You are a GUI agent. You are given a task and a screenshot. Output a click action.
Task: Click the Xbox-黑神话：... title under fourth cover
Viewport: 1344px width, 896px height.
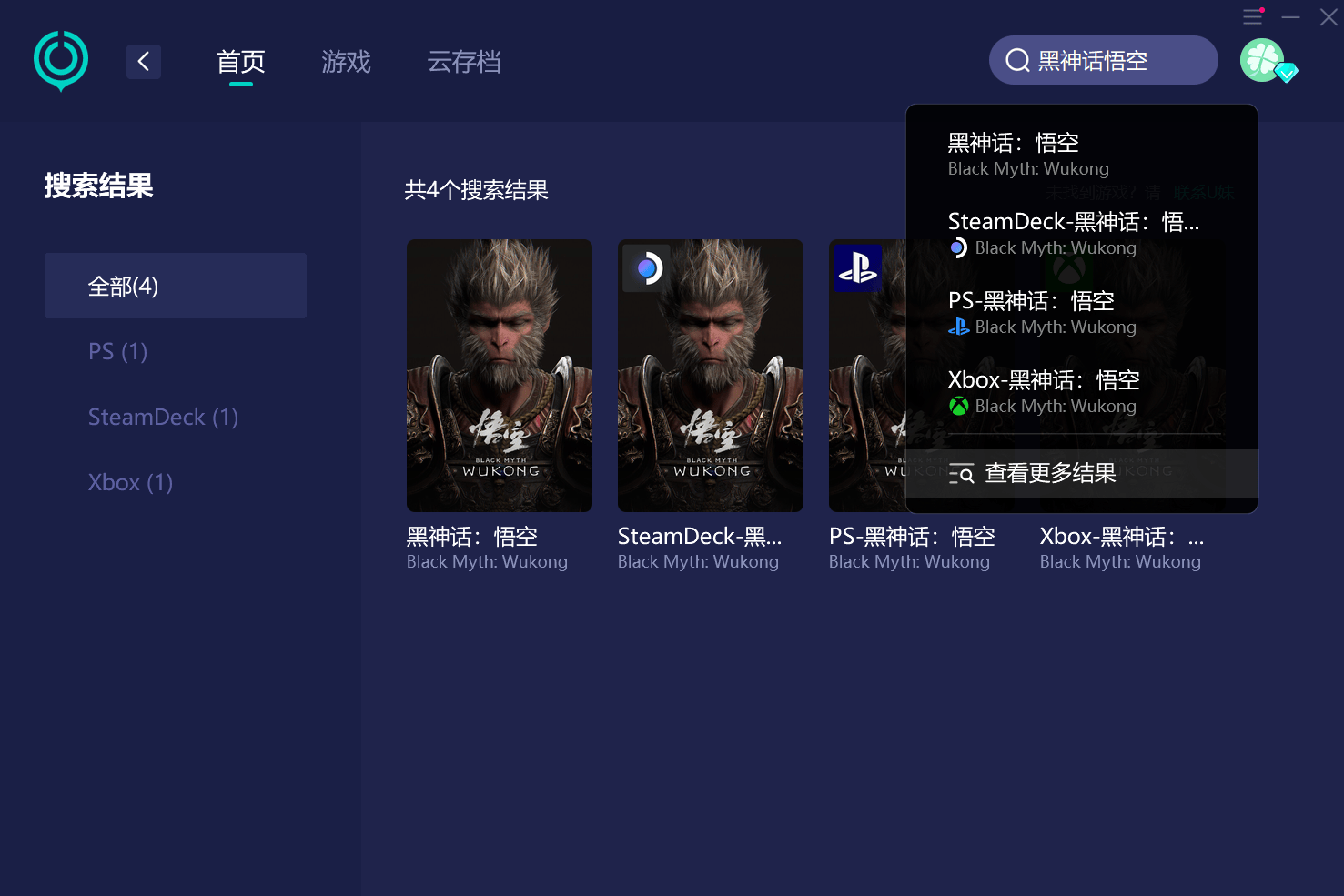(1122, 537)
